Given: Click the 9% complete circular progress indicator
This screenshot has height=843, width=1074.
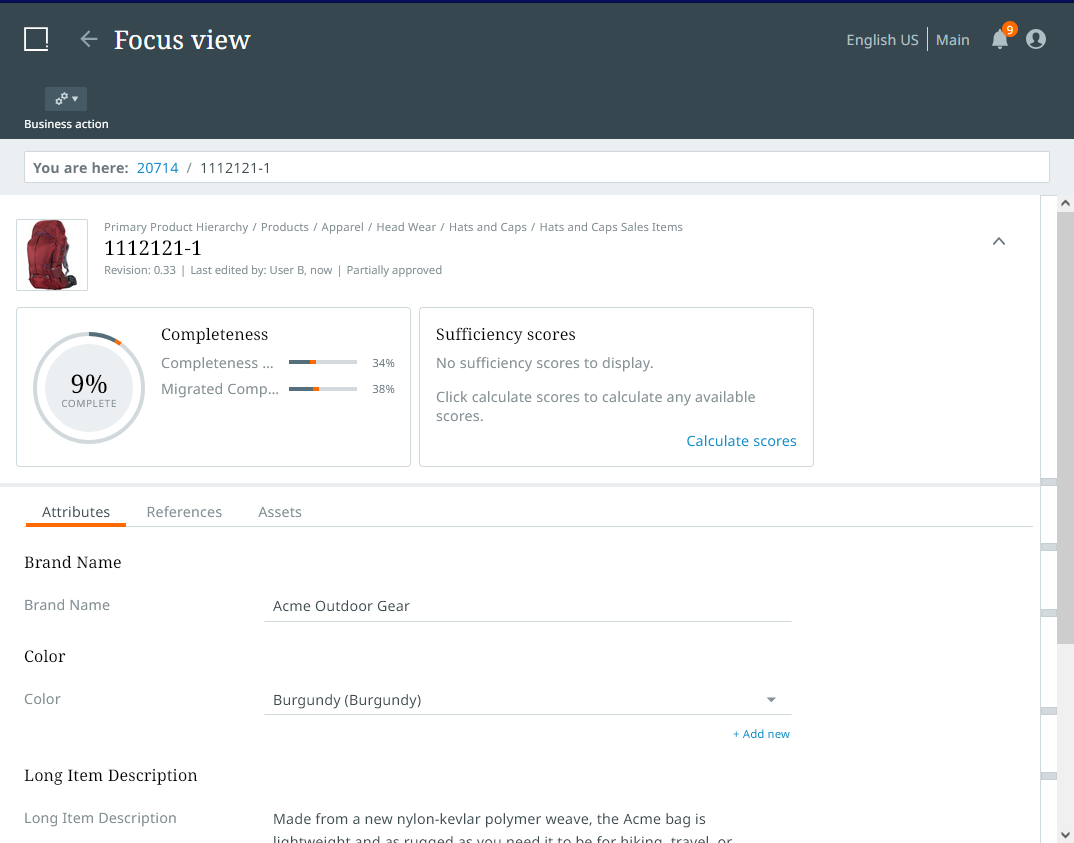Looking at the screenshot, I should [89, 387].
